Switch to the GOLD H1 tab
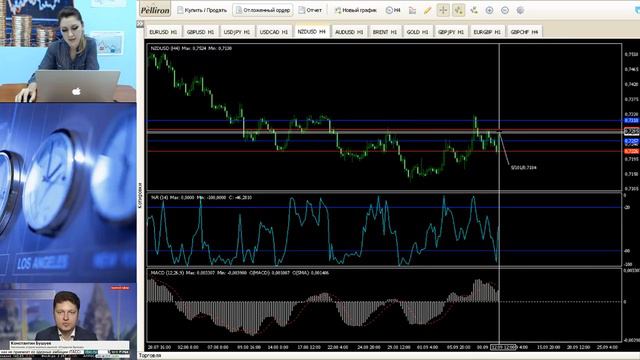 coord(417,32)
